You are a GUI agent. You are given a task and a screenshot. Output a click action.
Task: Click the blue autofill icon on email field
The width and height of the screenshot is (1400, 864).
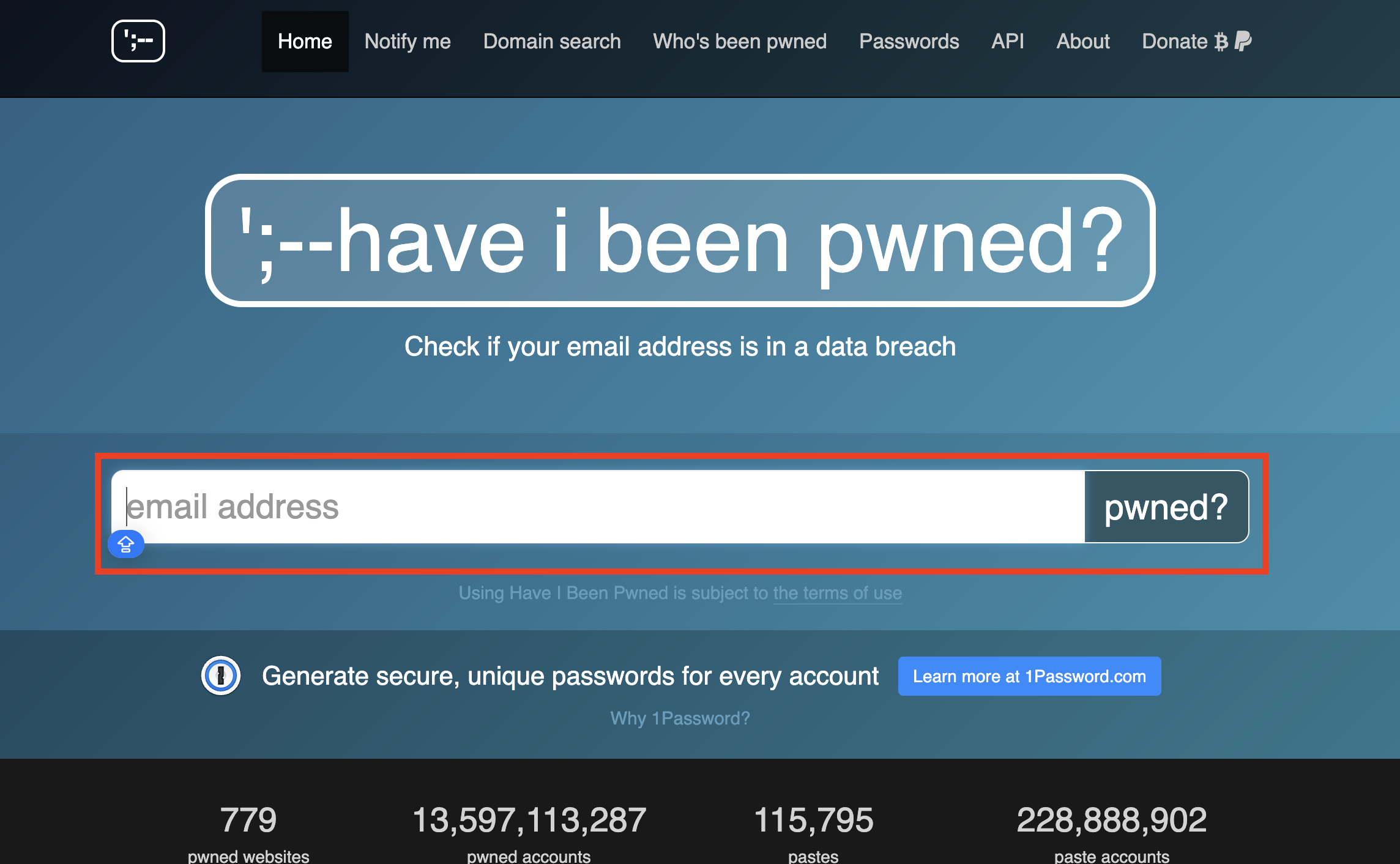pyautogui.click(x=126, y=544)
